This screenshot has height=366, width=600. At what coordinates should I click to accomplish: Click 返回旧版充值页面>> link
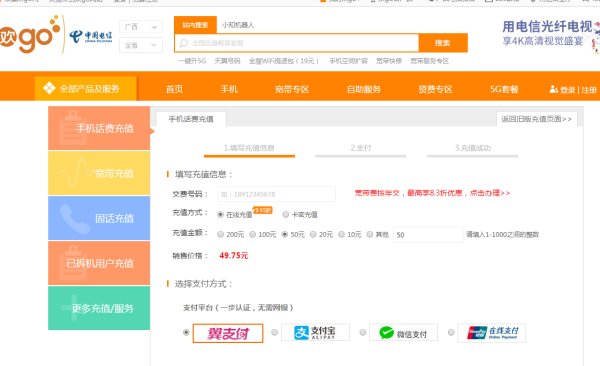[x=536, y=119]
